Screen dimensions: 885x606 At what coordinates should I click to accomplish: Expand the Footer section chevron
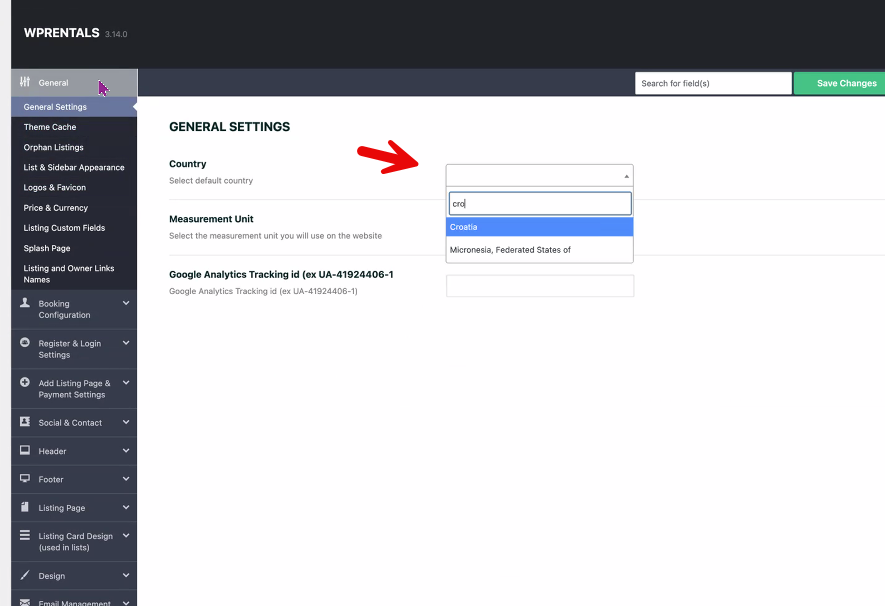[126, 478]
